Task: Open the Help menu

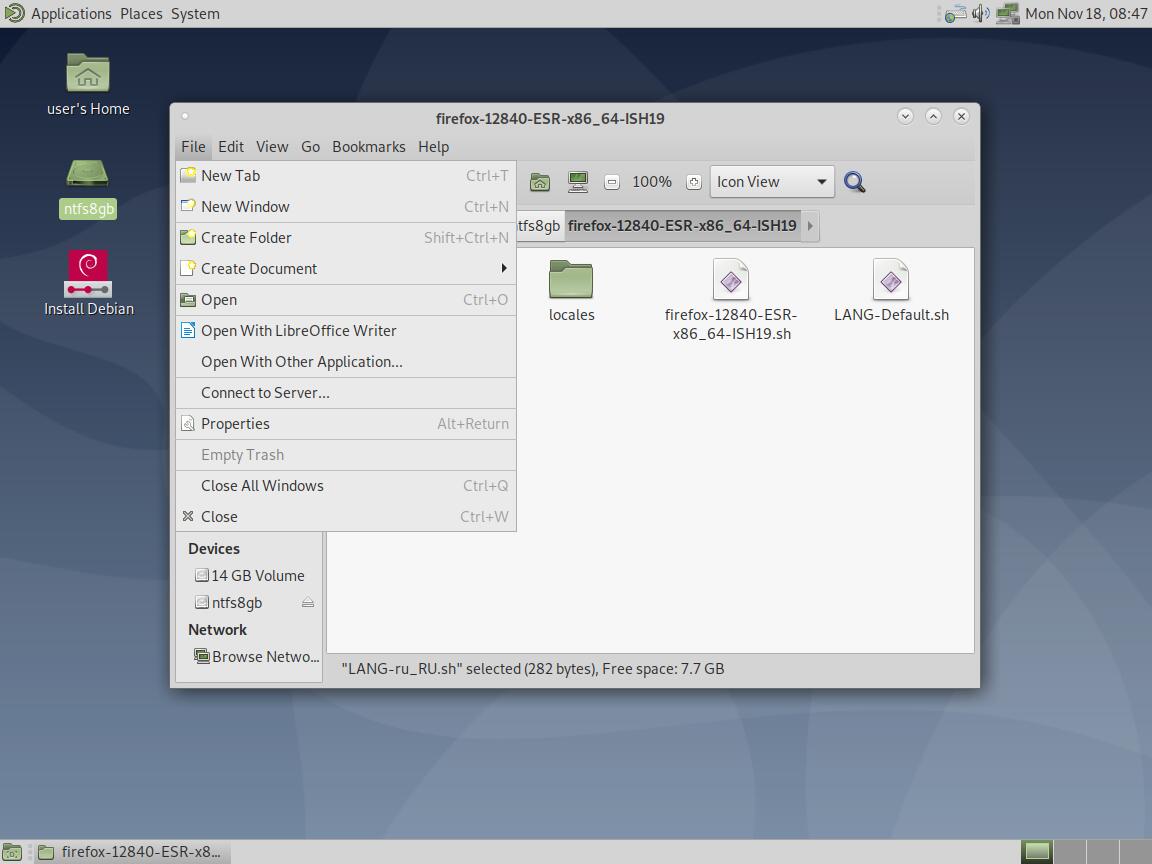Action: point(433,147)
